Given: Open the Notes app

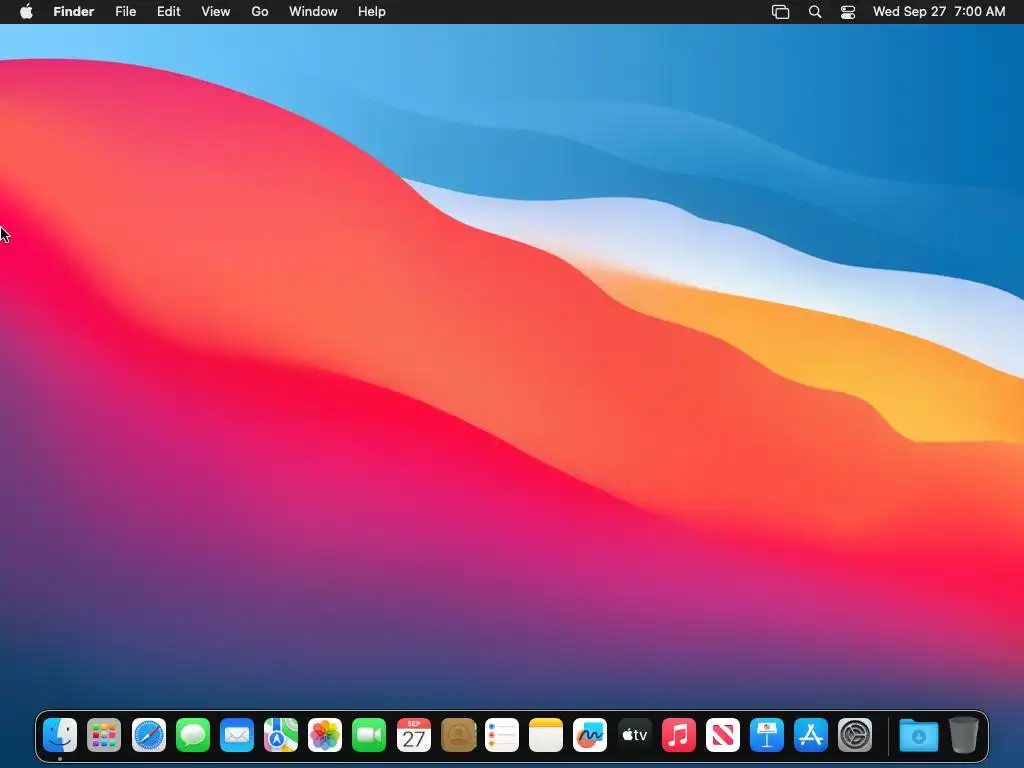Looking at the screenshot, I should click(546, 735).
